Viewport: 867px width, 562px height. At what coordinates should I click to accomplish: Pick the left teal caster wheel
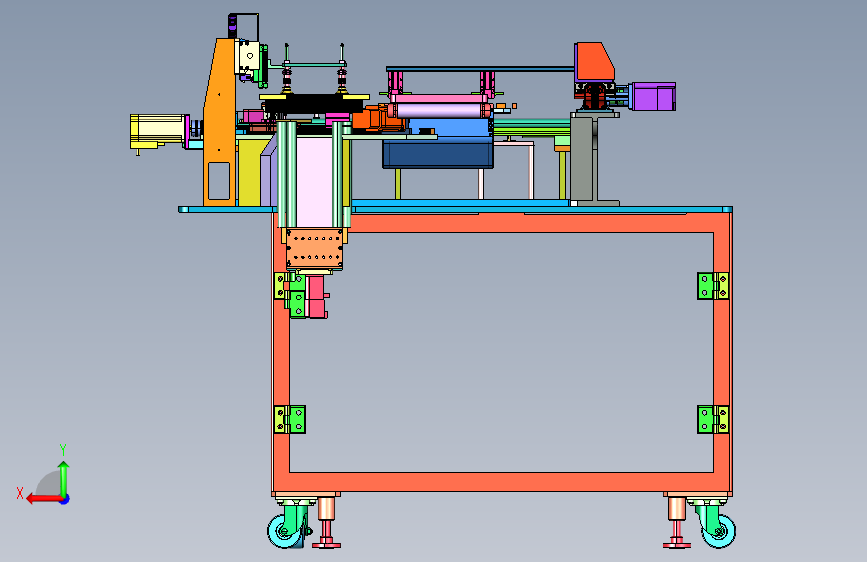coord(286,530)
